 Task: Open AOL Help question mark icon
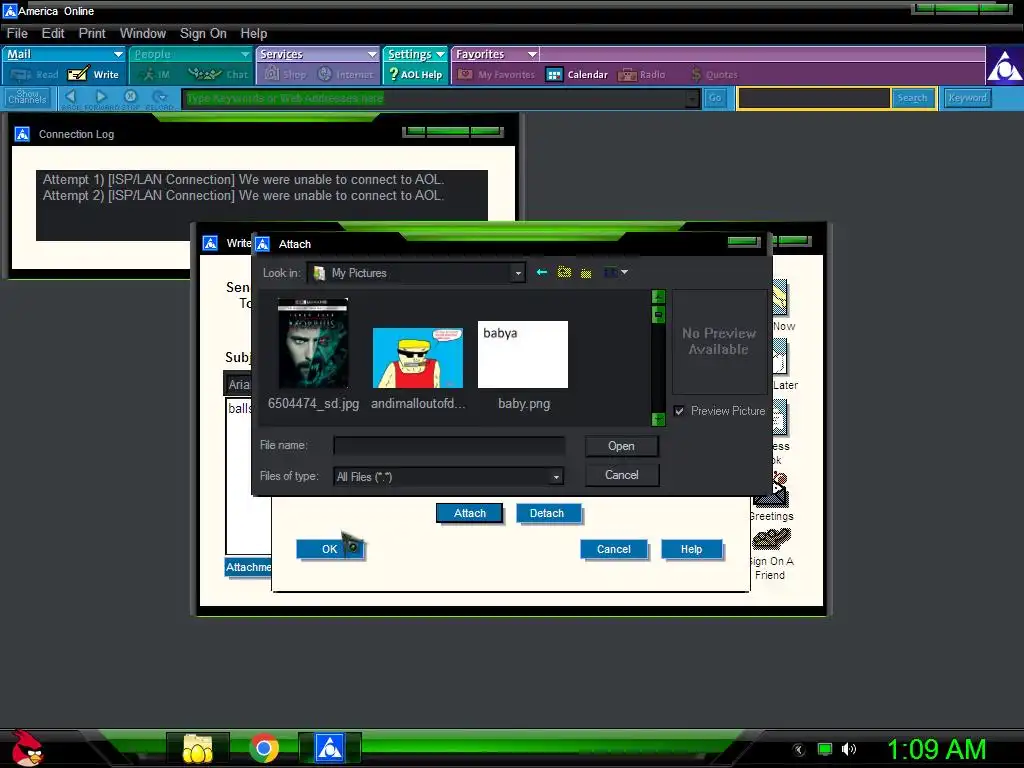[x=393, y=74]
